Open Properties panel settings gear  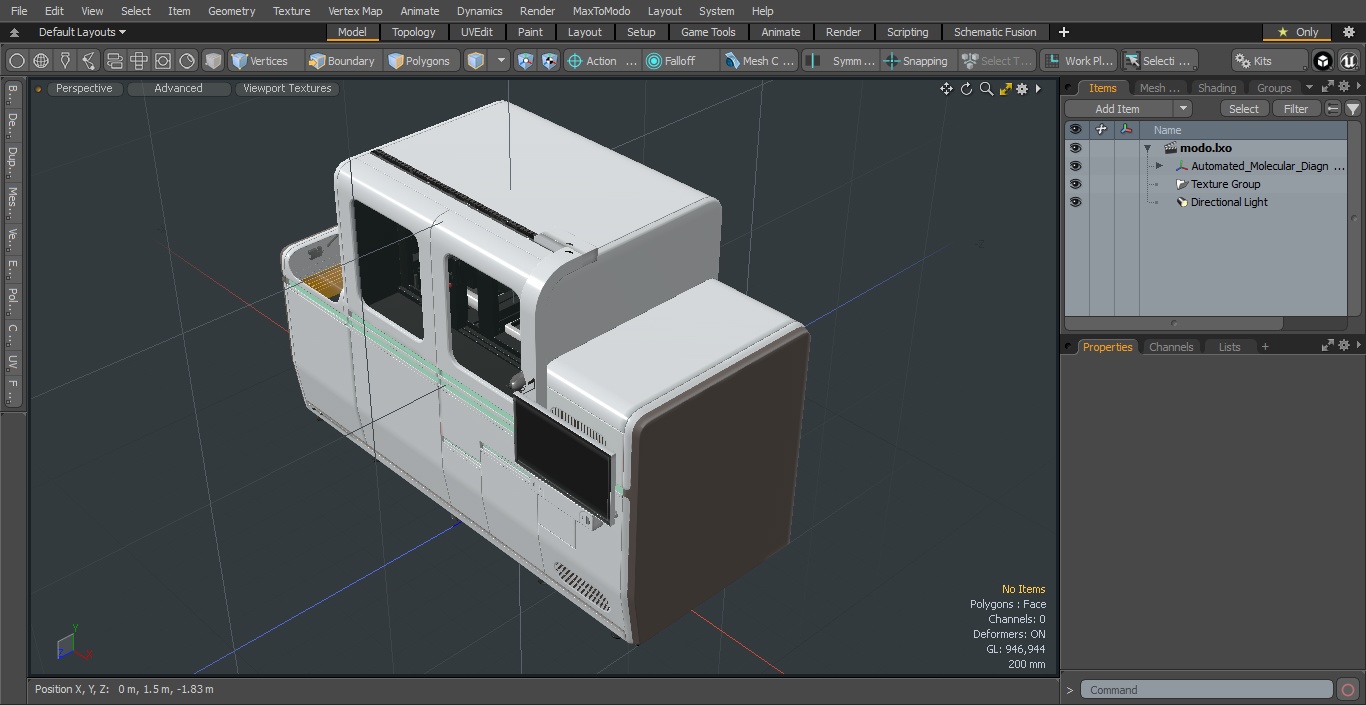click(x=1344, y=346)
